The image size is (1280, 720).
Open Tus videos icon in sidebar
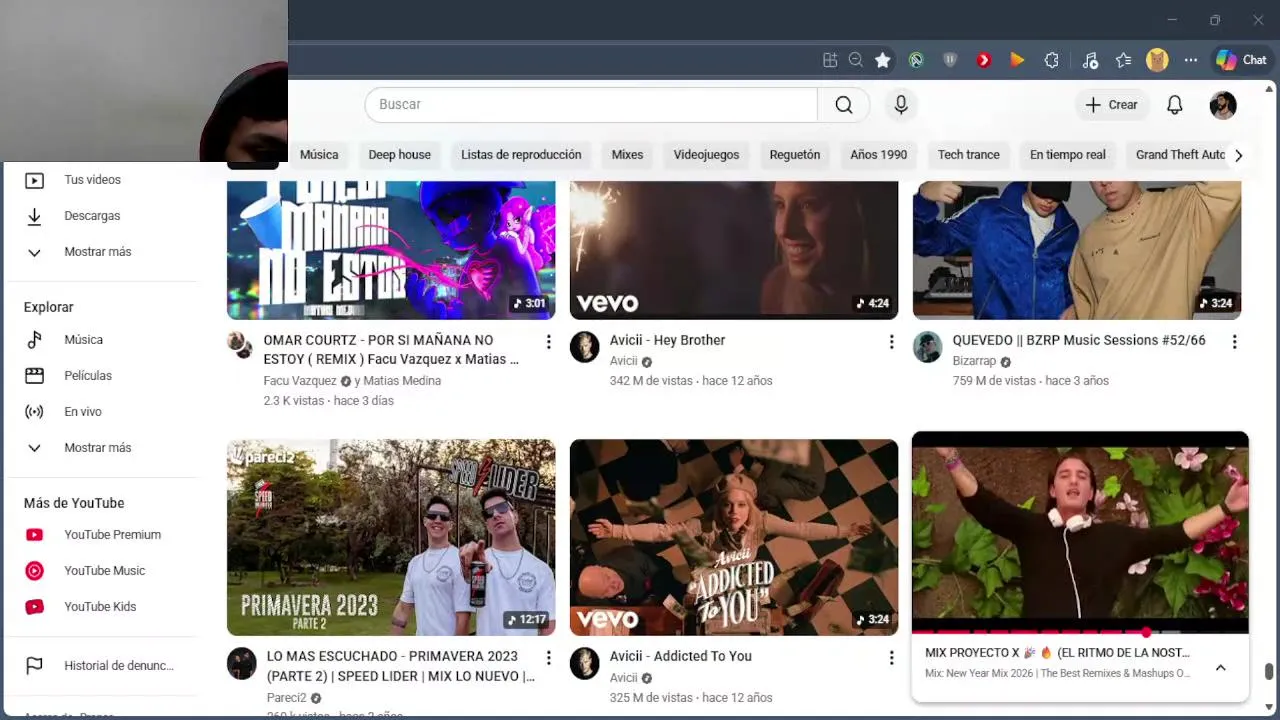[34, 180]
